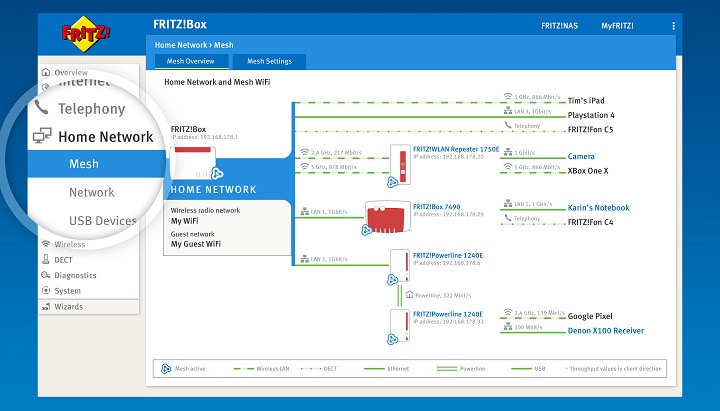Click the System gear icon in sidebar
Image resolution: width=720 pixels, height=411 pixels.
[x=45, y=290]
